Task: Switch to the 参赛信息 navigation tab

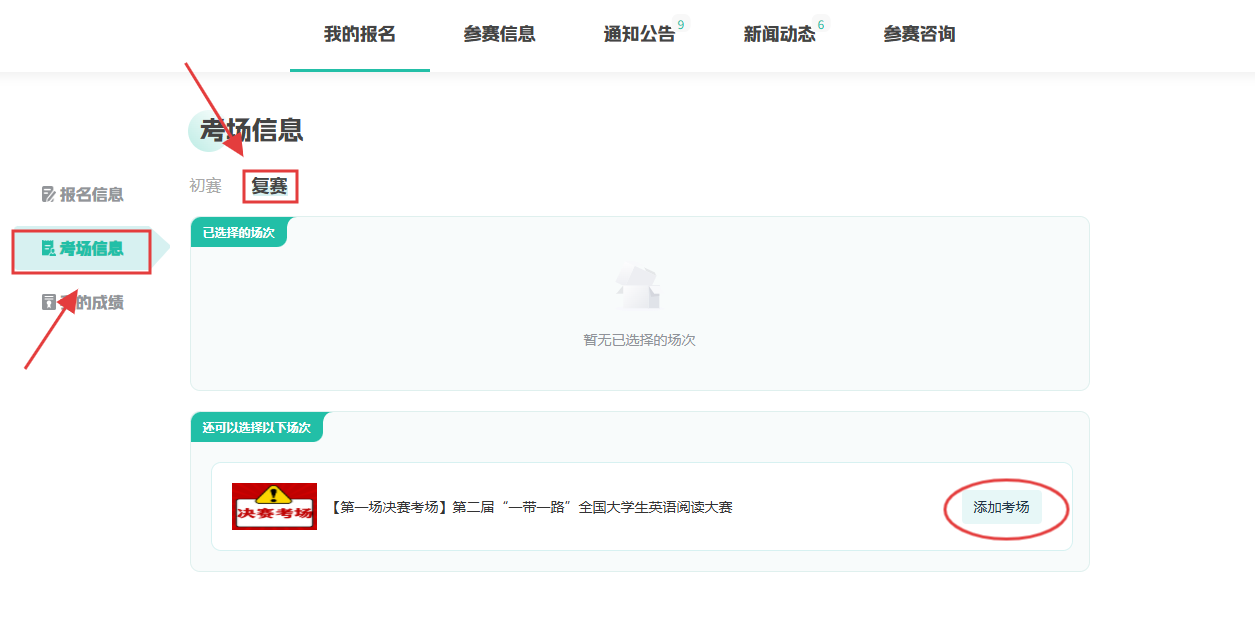Action: click(499, 34)
